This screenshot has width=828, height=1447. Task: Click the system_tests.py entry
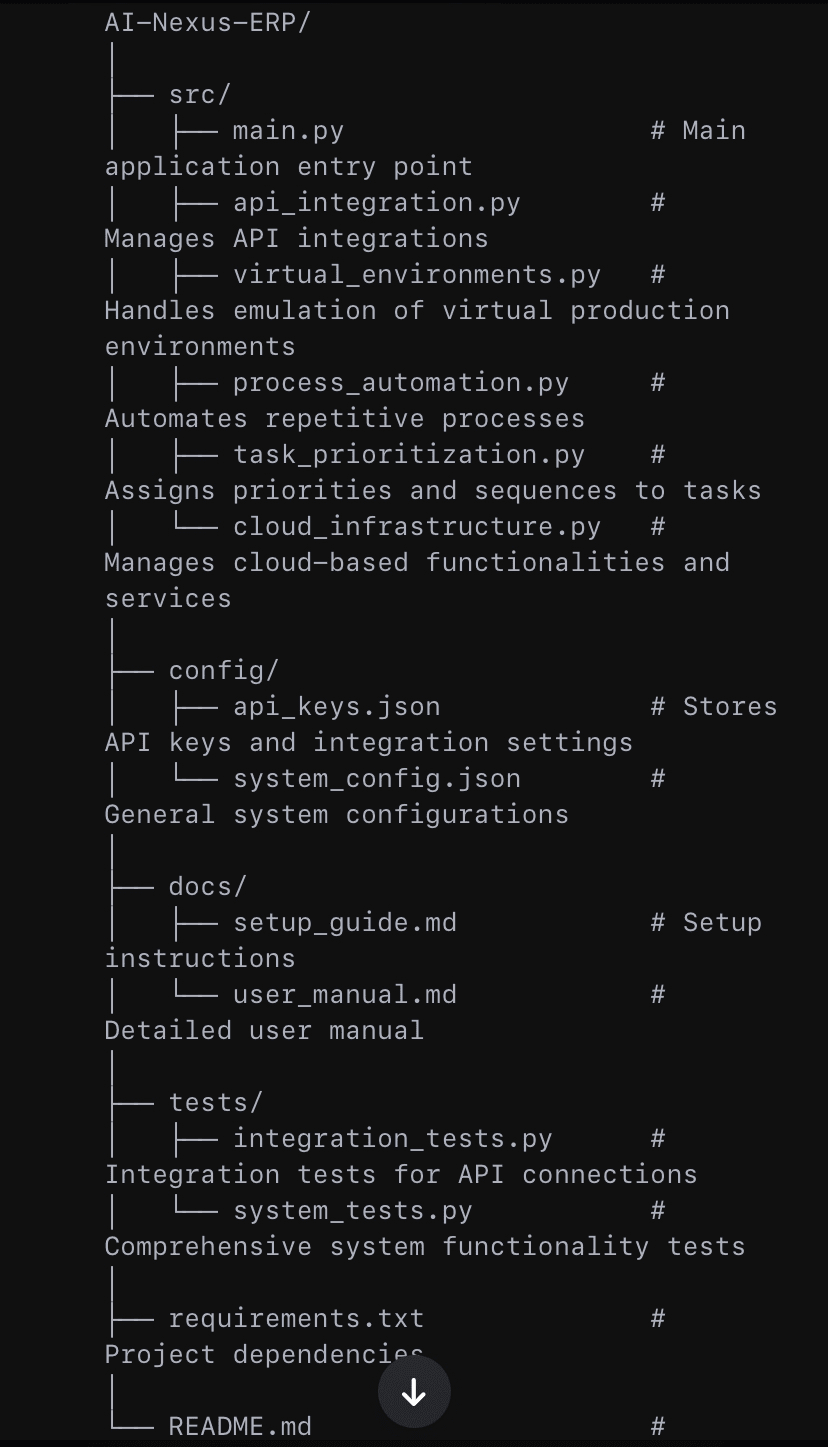click(353, 1210)
